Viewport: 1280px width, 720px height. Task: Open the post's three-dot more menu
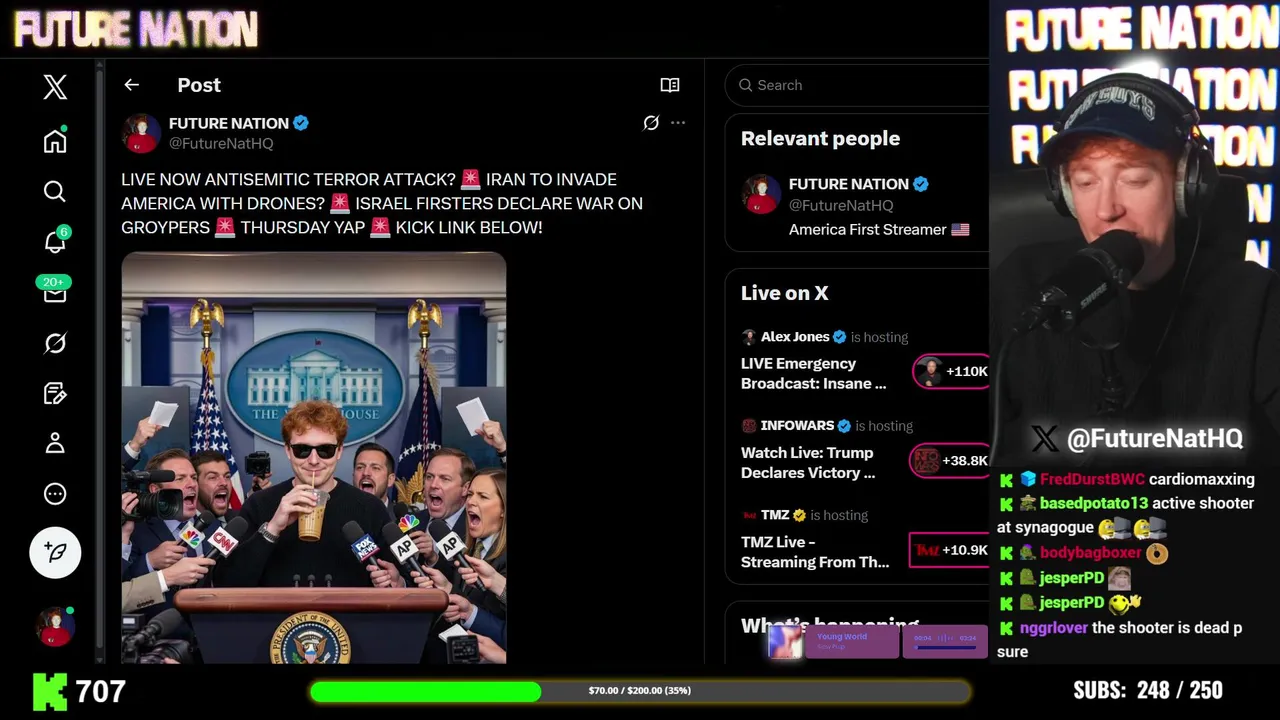pos(678,123)
